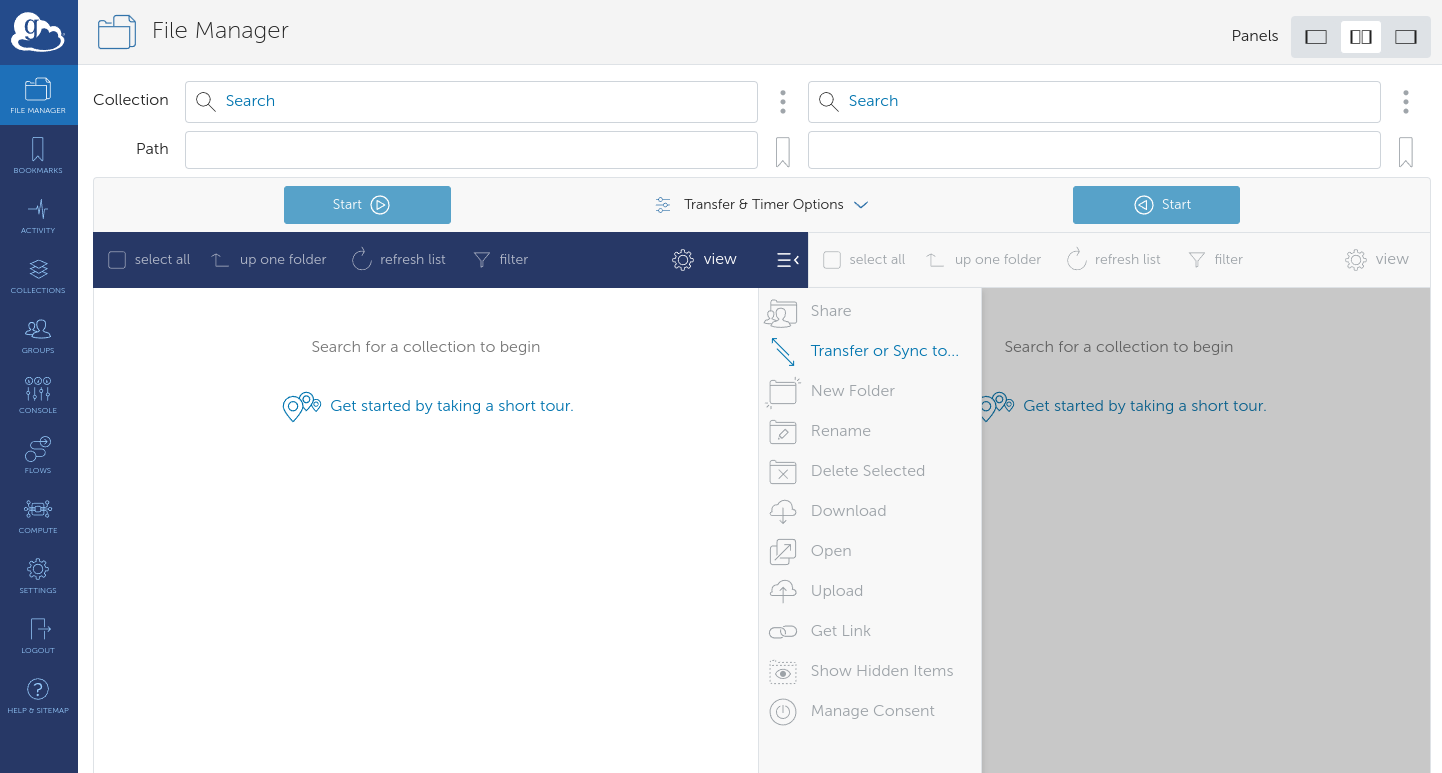Click the left Start transfer button
Viewport: 1442px width, 773px height.
(x=367, y=205)
